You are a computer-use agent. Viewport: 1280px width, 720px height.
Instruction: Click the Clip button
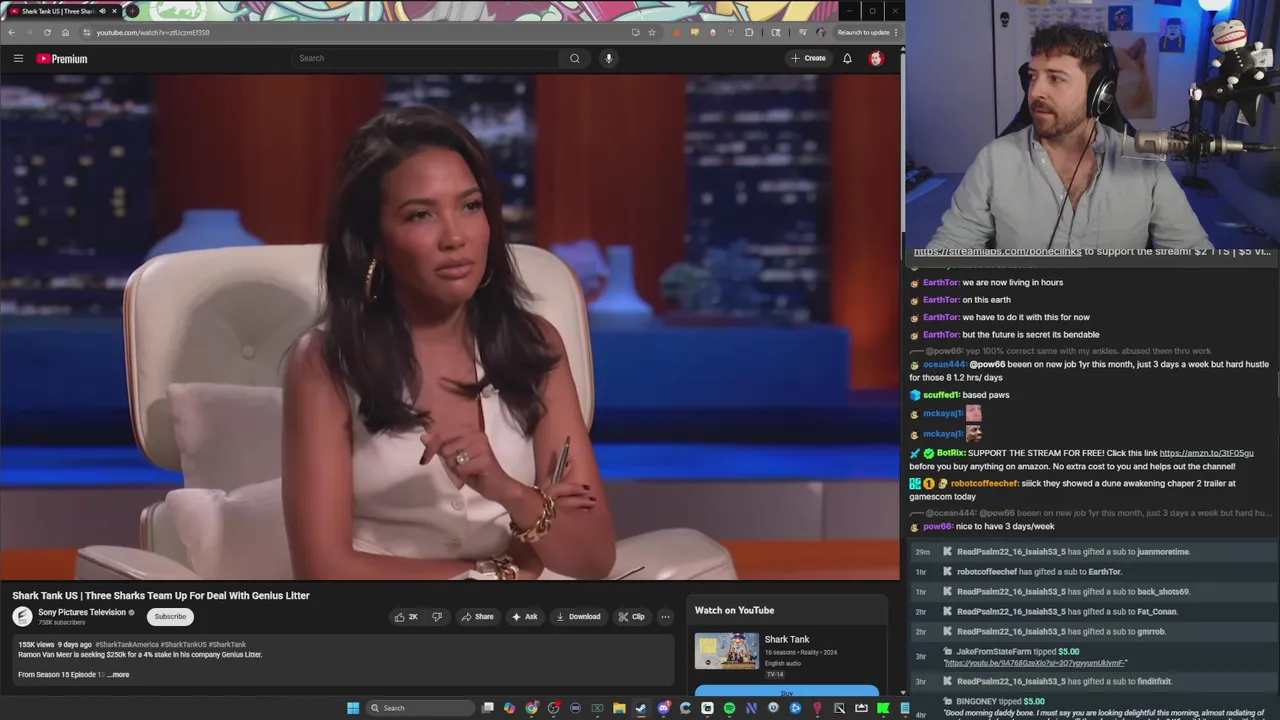click(x=631, y=617)
